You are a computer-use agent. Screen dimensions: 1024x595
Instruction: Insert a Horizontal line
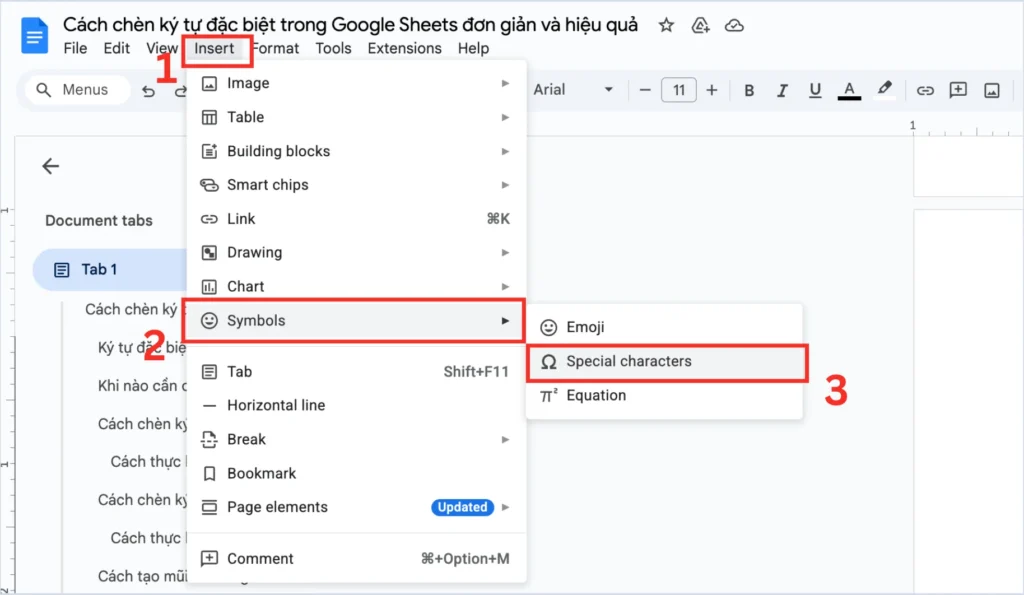(356, 405)
